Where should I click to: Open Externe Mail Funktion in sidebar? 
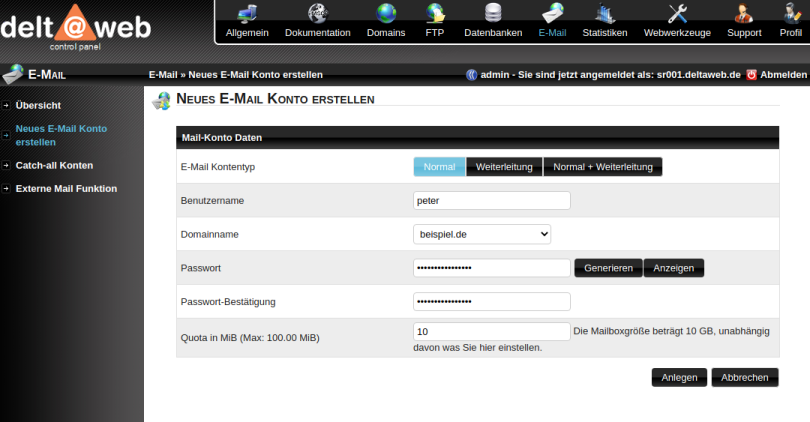click(66, 188)
